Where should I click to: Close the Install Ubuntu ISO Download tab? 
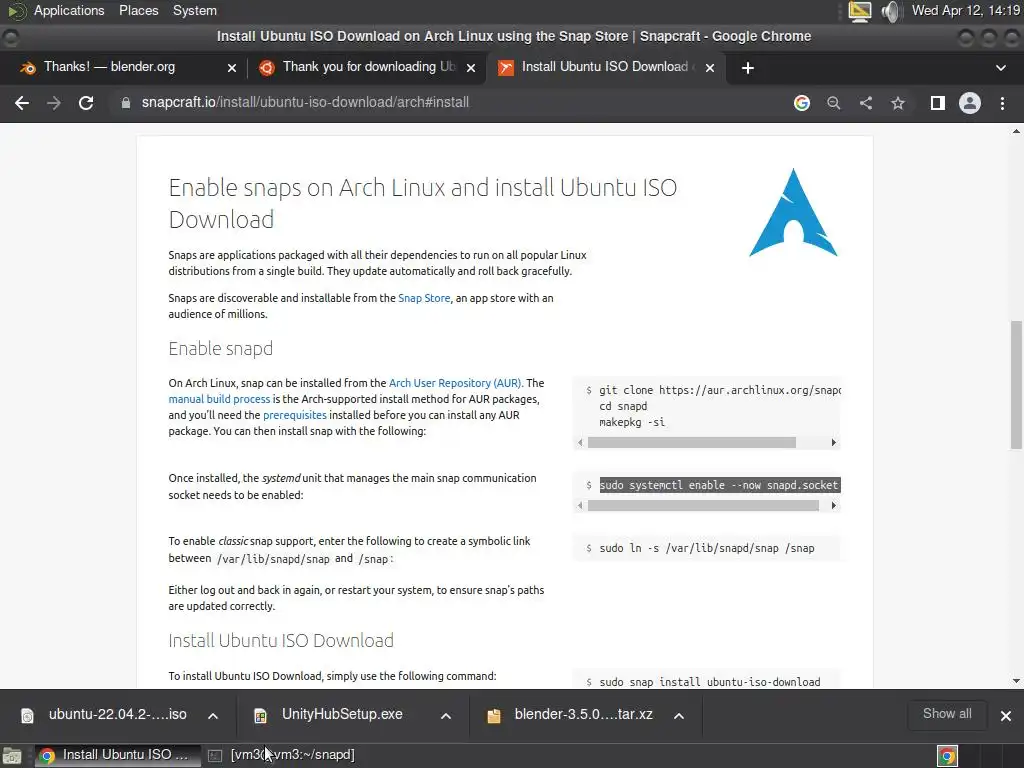click(710, 68)
